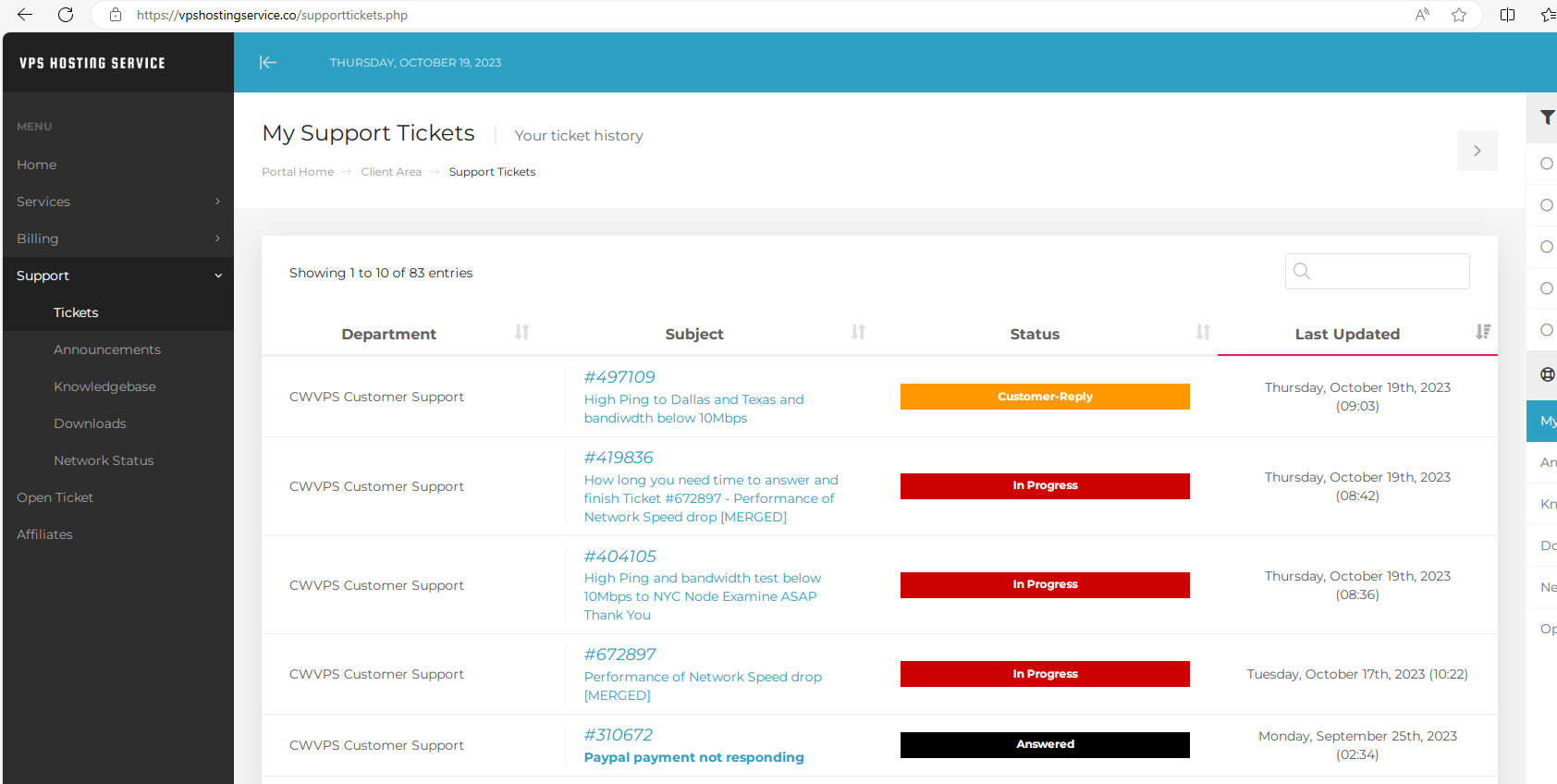Open ticket #497109

(619, 377)
